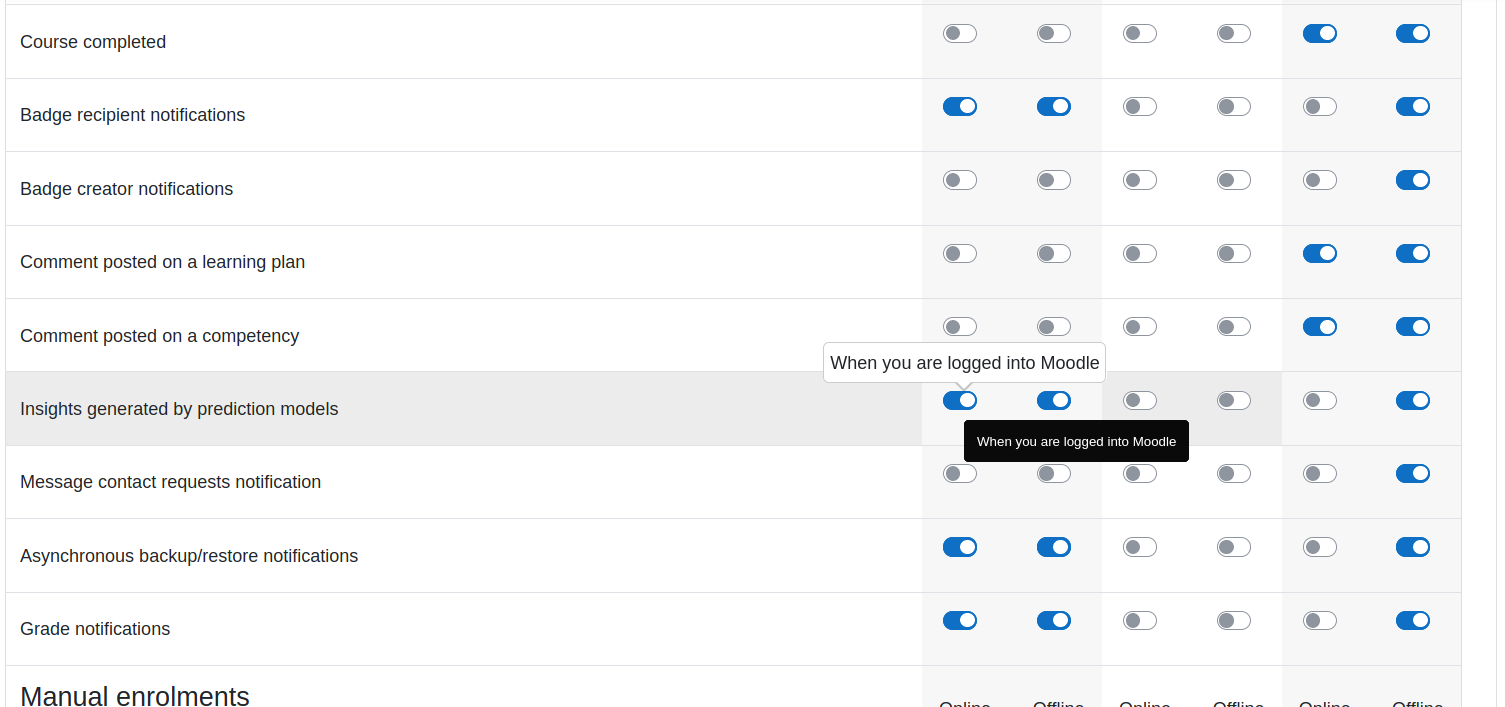Turn off first Online toggle for Asynchronous backup/restore notifications

[960, 547]
